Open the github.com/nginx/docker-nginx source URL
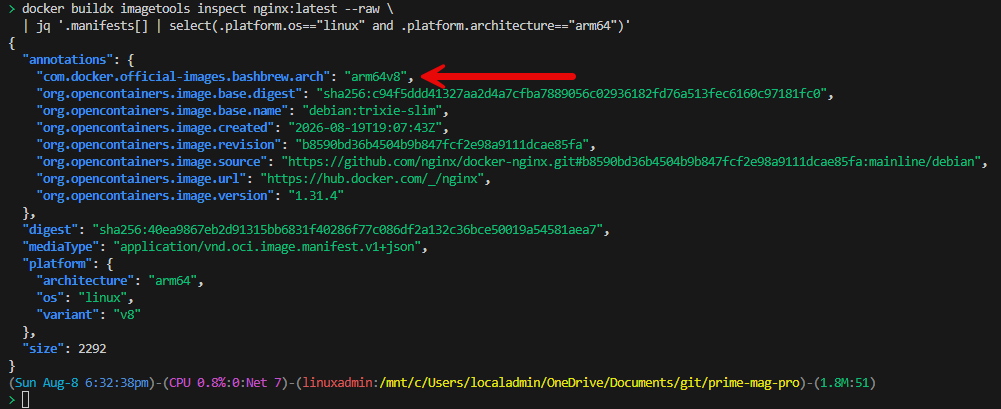The image size is (1001, 409). (629, 160)
